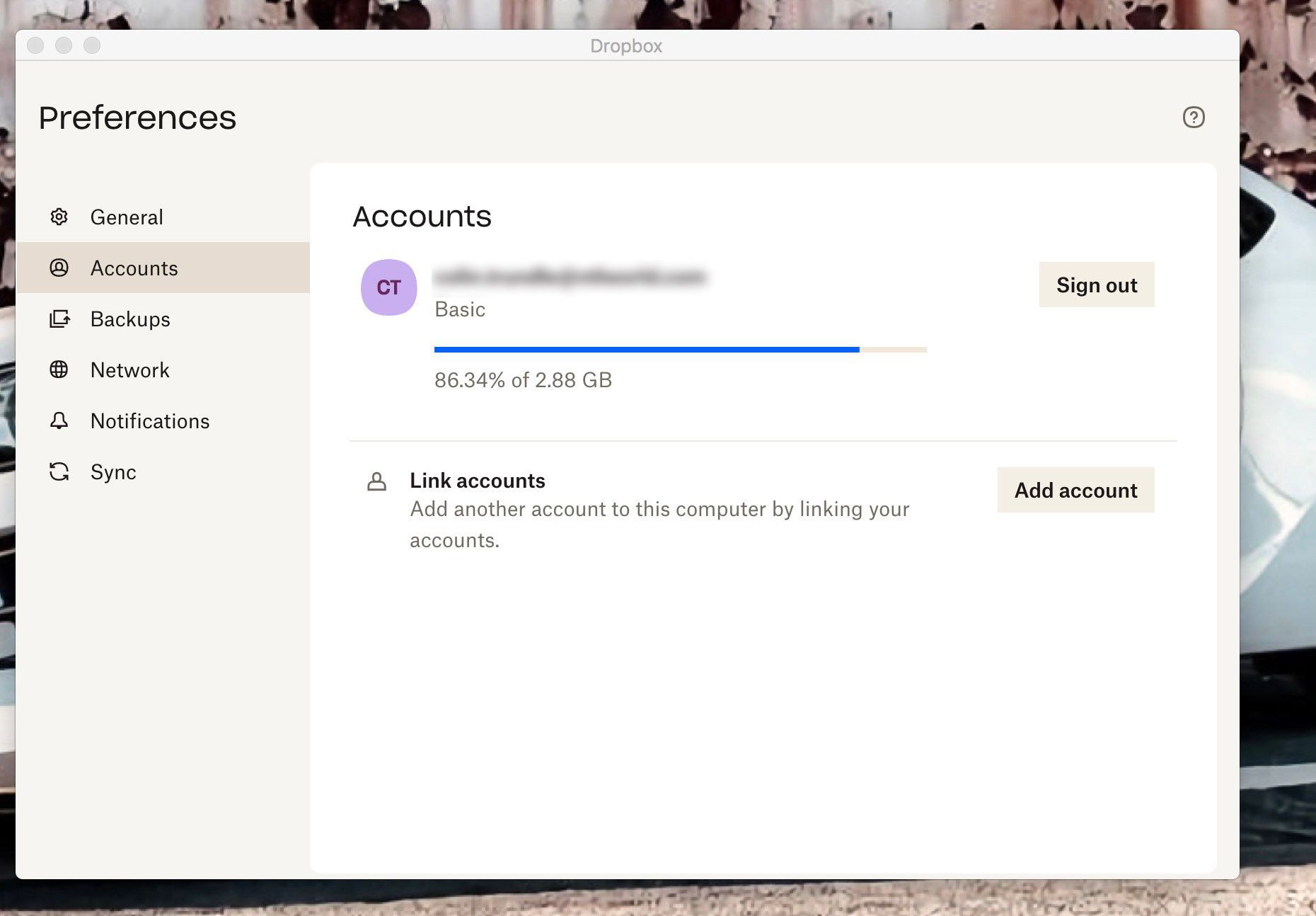Click the blue storage usage bar
1316x916 pixels.
[646, 350]
